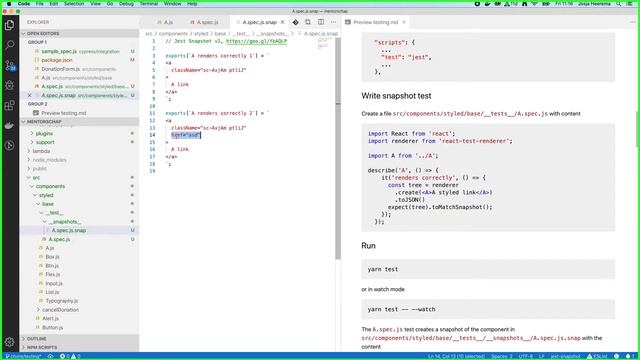
Task: Close the A.spec.js.snap editor tab
Action: (282, 22)
